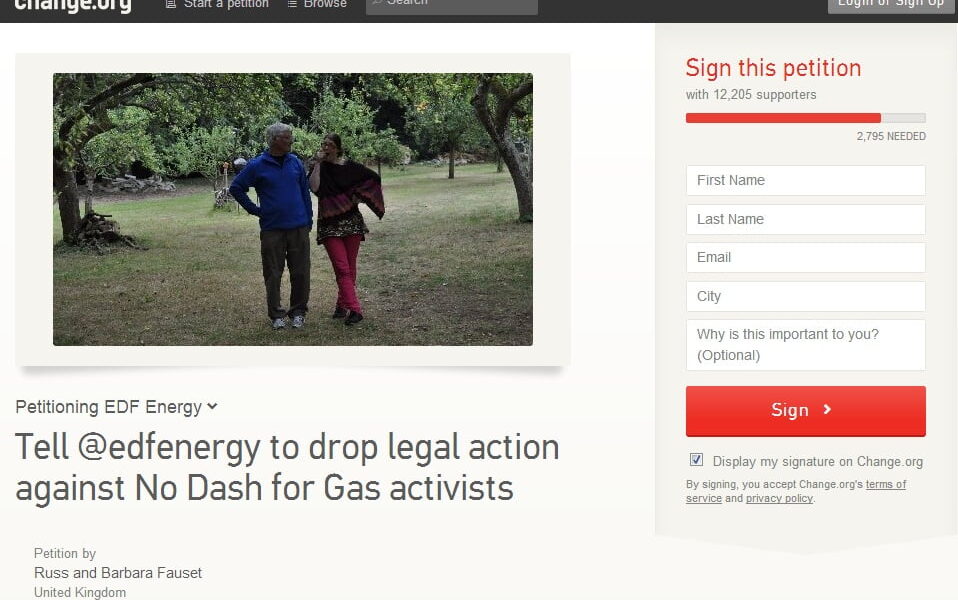Focus the First Name field
Viewport: 958px width, 600px height.
pos(805,180)
